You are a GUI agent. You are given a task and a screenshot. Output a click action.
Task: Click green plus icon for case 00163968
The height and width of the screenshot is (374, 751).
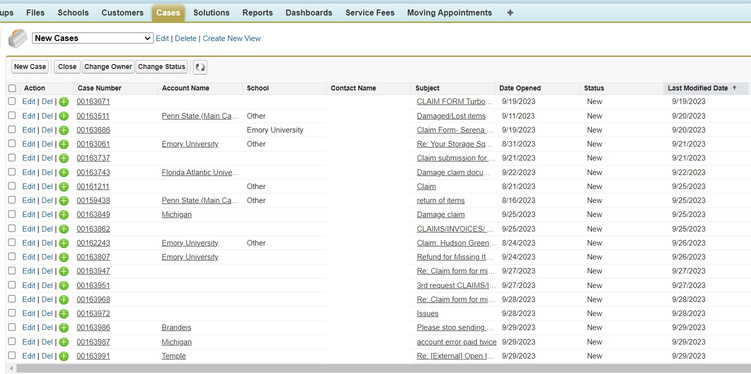(x=64, y=300)
